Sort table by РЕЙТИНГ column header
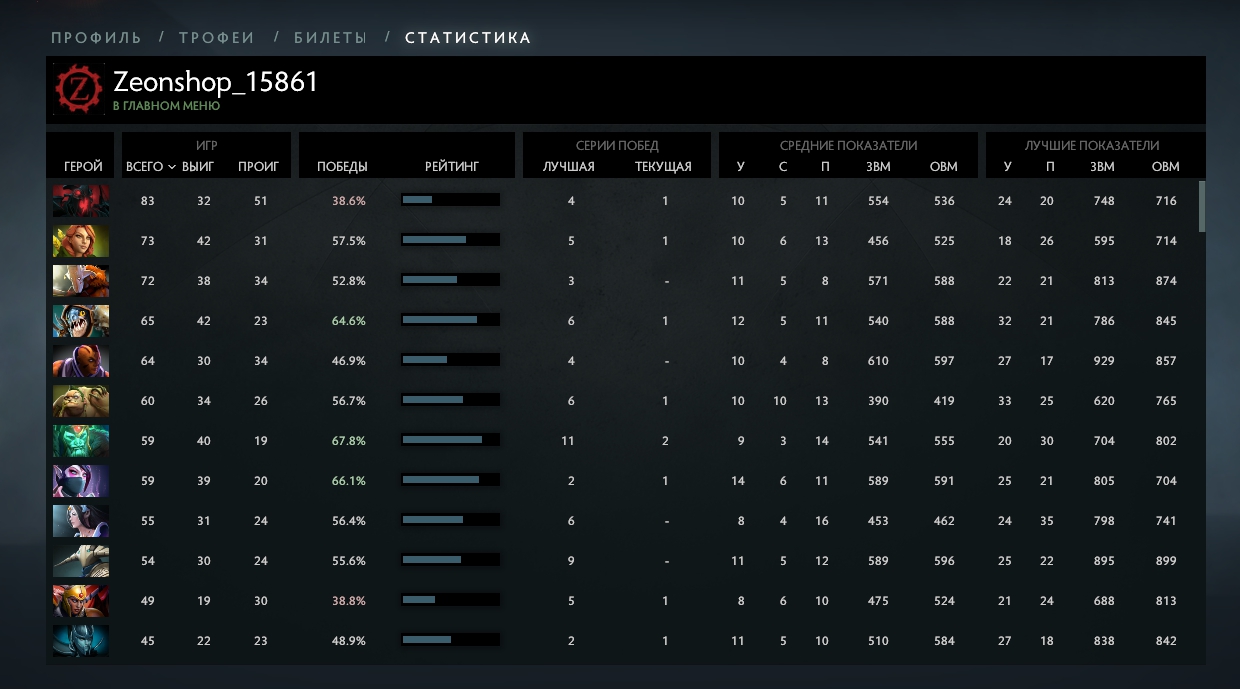The height and width of the screenshot is (689, 1240). (x=452, y=167)
